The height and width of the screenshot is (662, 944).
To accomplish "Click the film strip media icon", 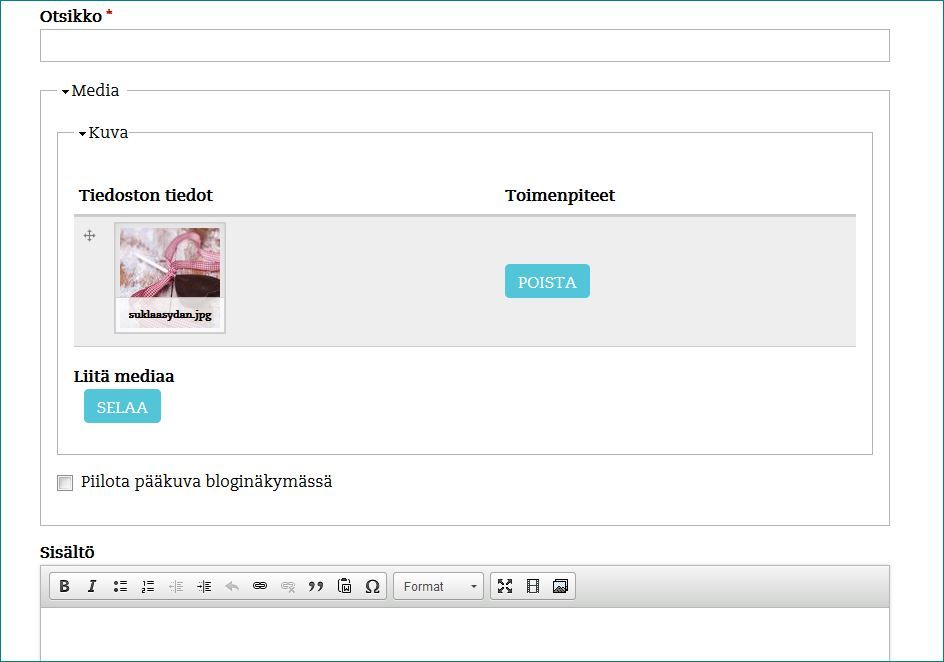I will pyautogui.click(x=533, y=586).
